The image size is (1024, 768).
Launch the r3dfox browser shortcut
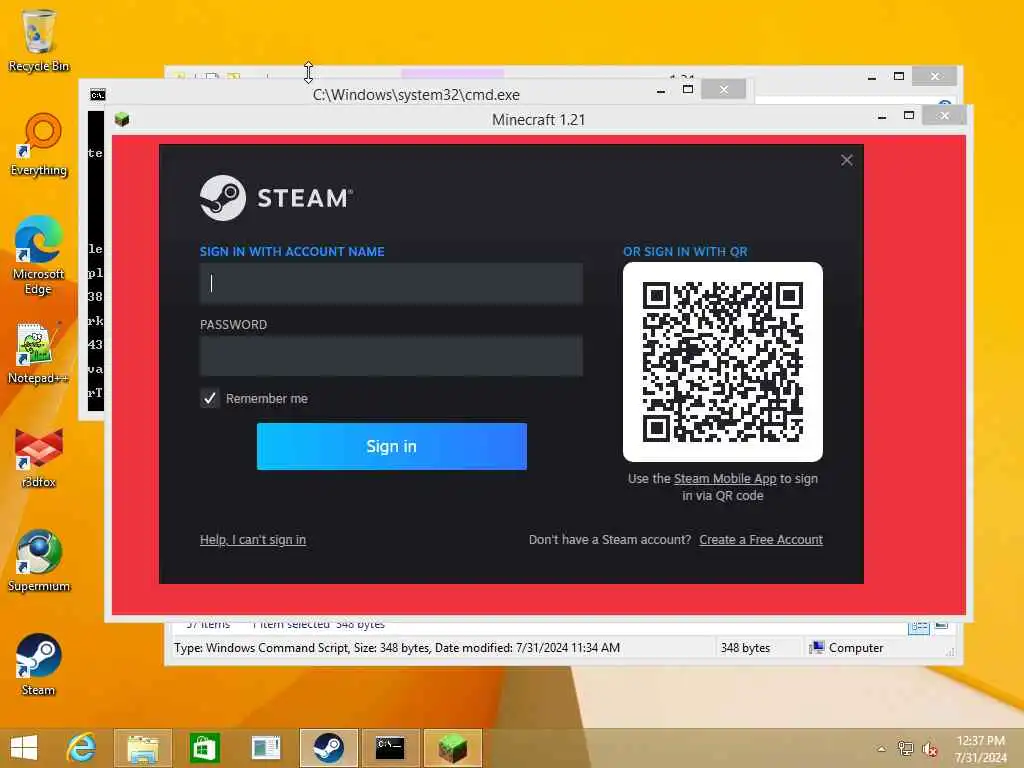pos(39,457)
